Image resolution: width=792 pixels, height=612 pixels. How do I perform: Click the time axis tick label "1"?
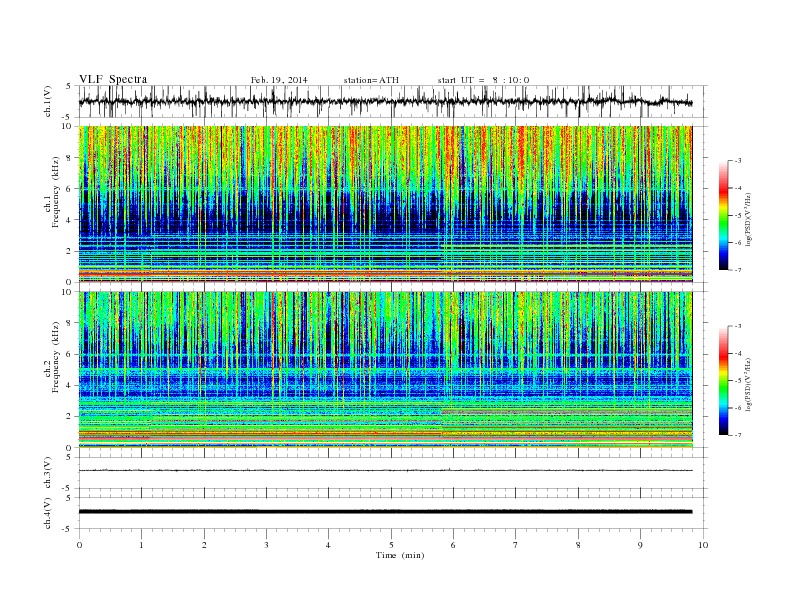(141, 545)
